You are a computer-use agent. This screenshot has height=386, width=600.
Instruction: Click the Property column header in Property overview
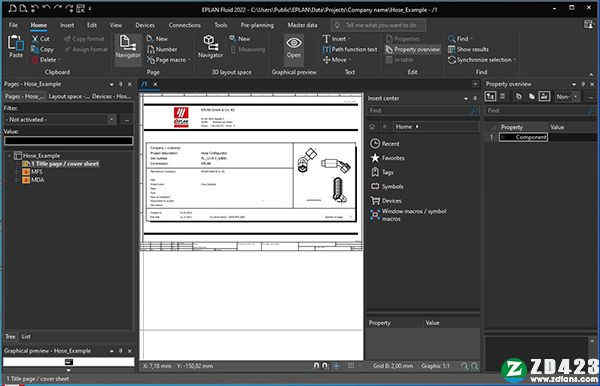click(512, 127)
